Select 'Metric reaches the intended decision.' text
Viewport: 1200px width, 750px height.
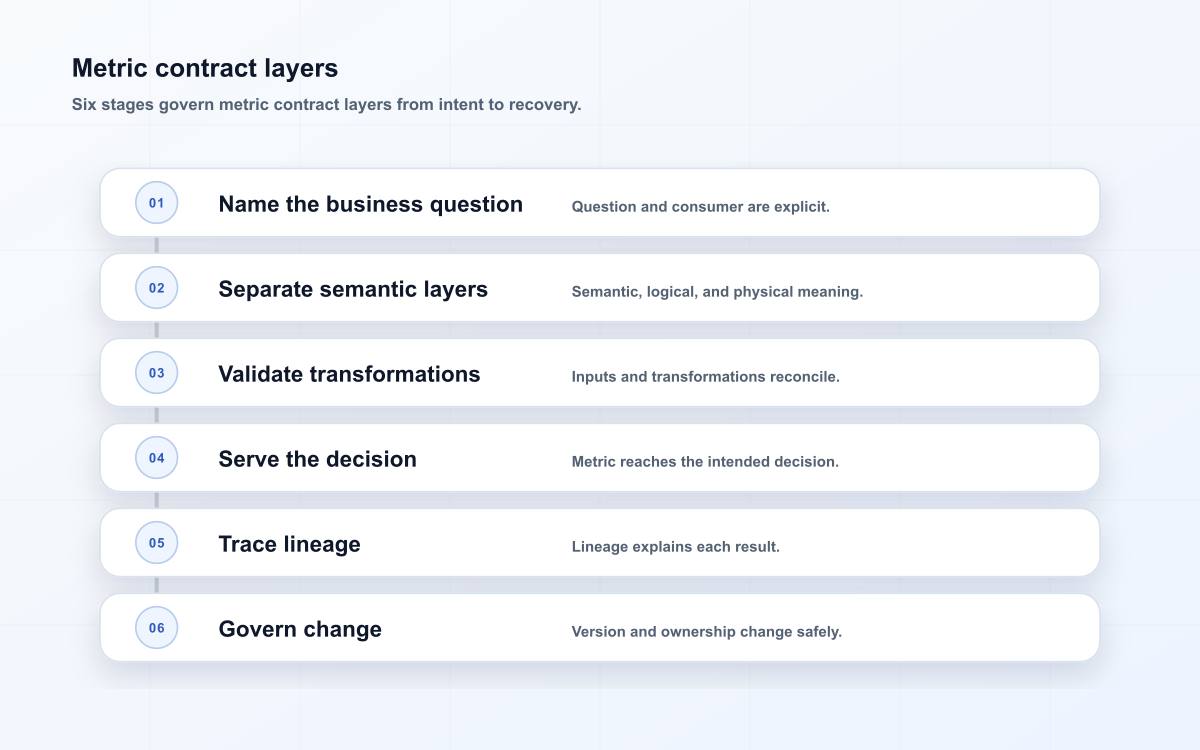click(705, 462)
